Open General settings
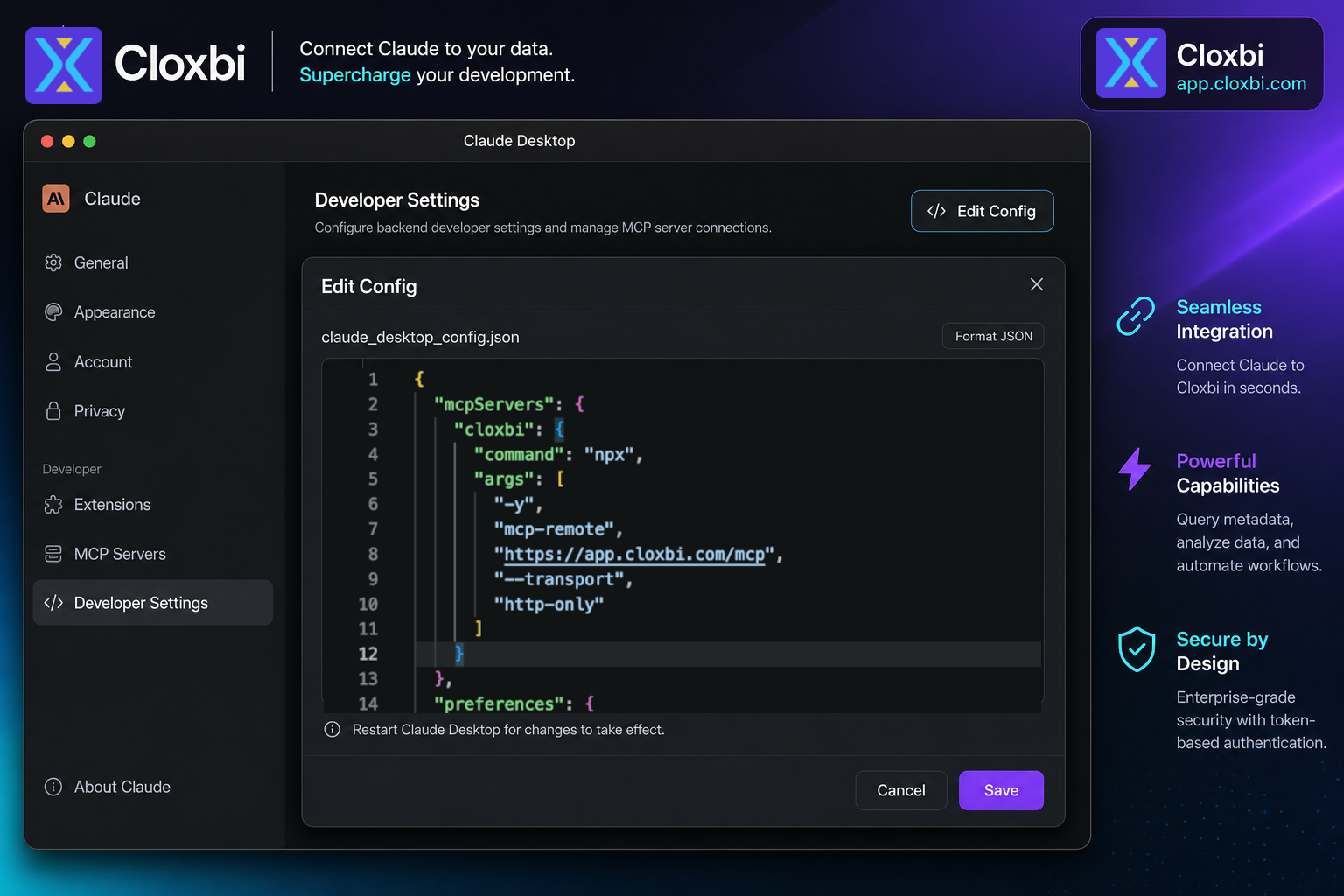This screenshot has width=1344, height=896. point(152,262)
